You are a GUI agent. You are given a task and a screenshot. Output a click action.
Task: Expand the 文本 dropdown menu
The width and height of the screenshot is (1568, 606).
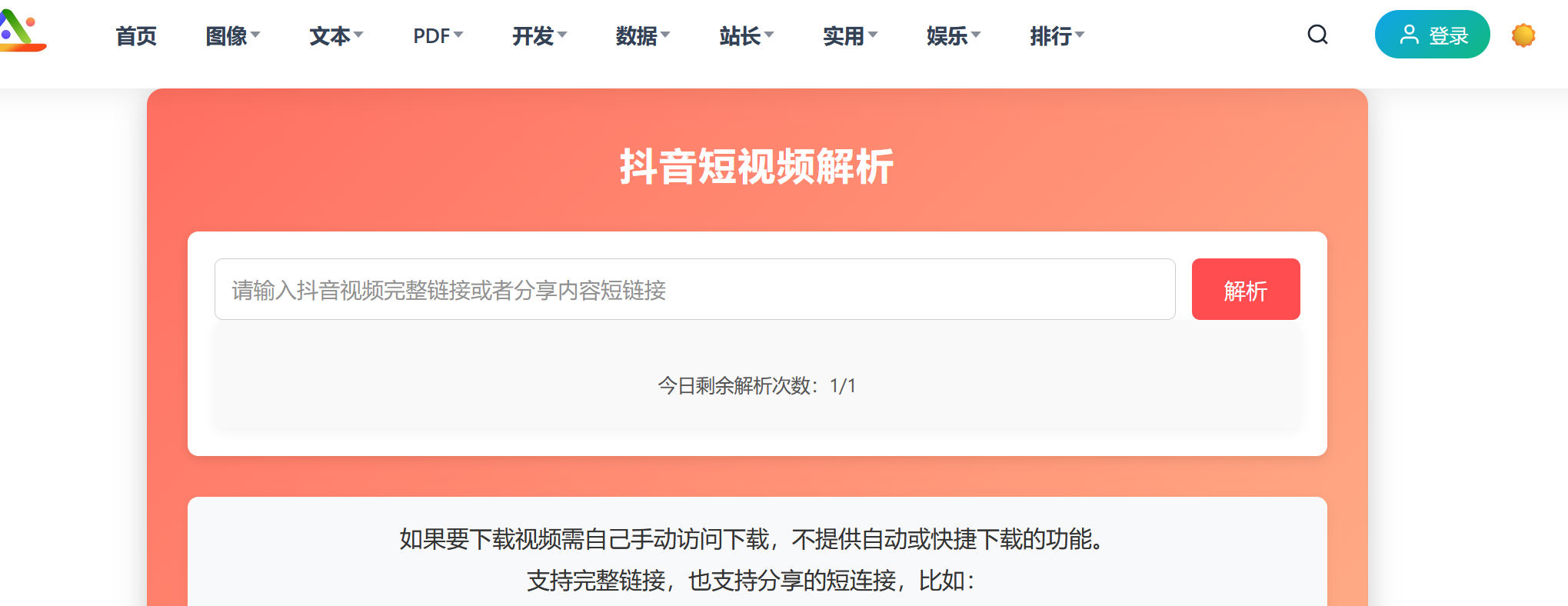(336, 36)
